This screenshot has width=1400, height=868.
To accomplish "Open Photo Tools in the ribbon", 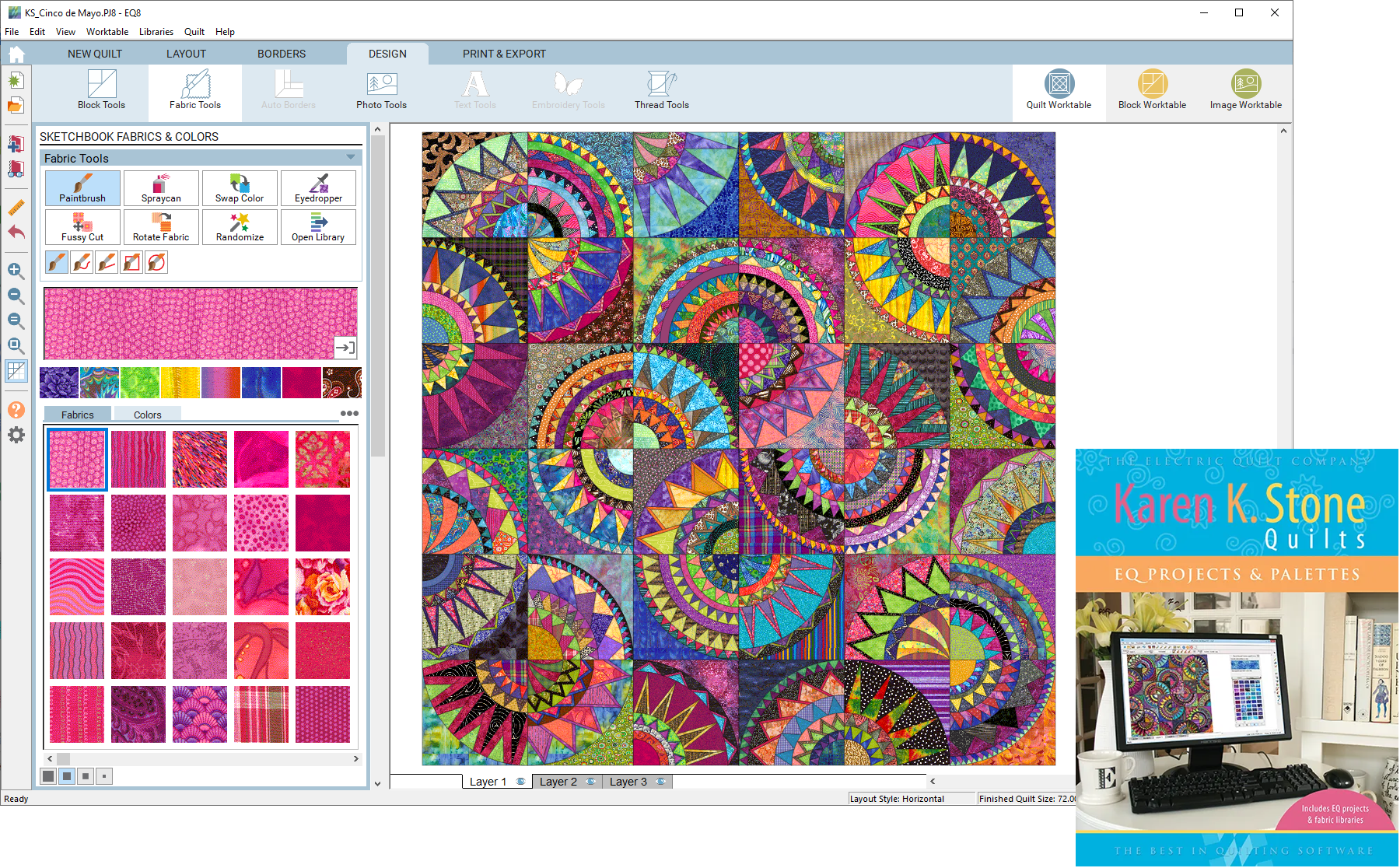I will pyautogui.click(x=381, y=91).
